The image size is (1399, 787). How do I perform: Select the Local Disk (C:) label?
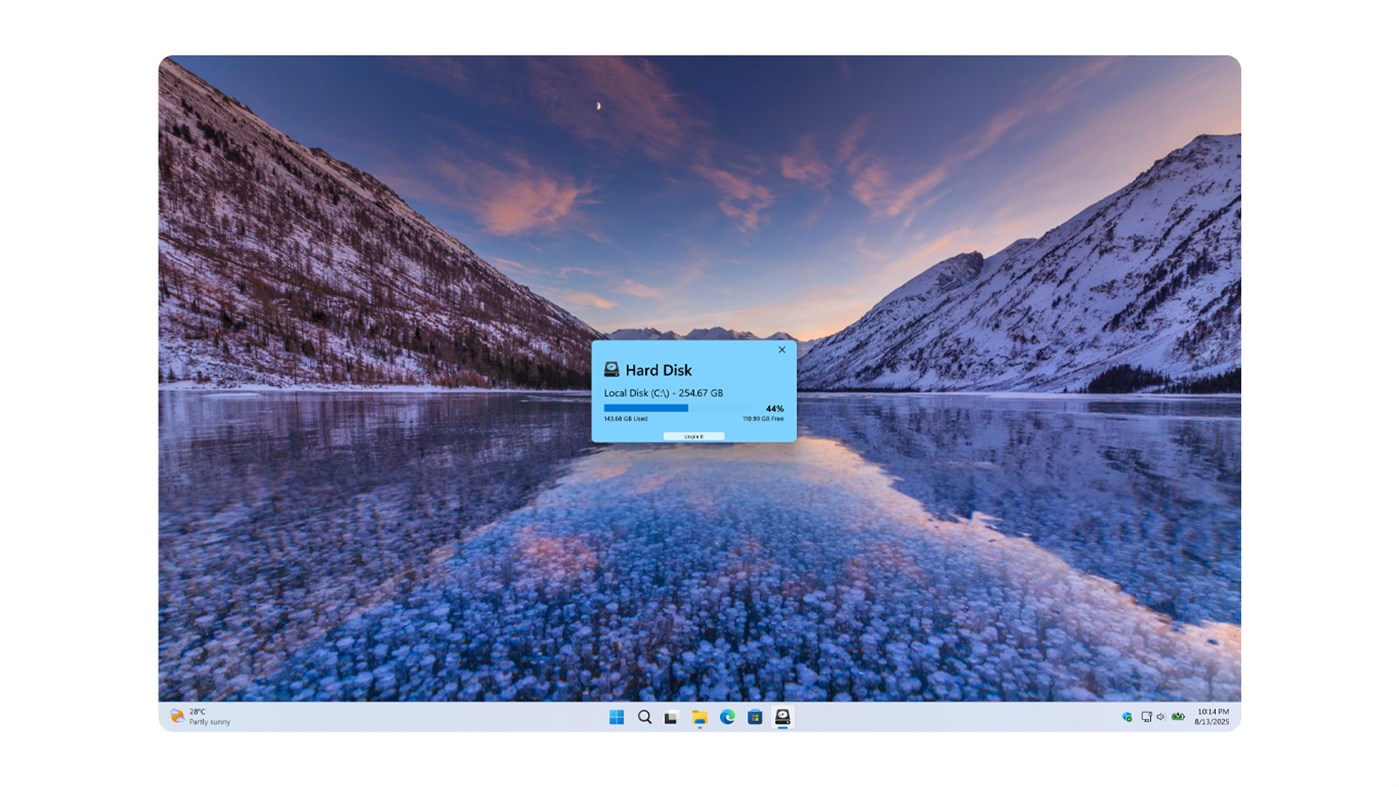[662, 392]
